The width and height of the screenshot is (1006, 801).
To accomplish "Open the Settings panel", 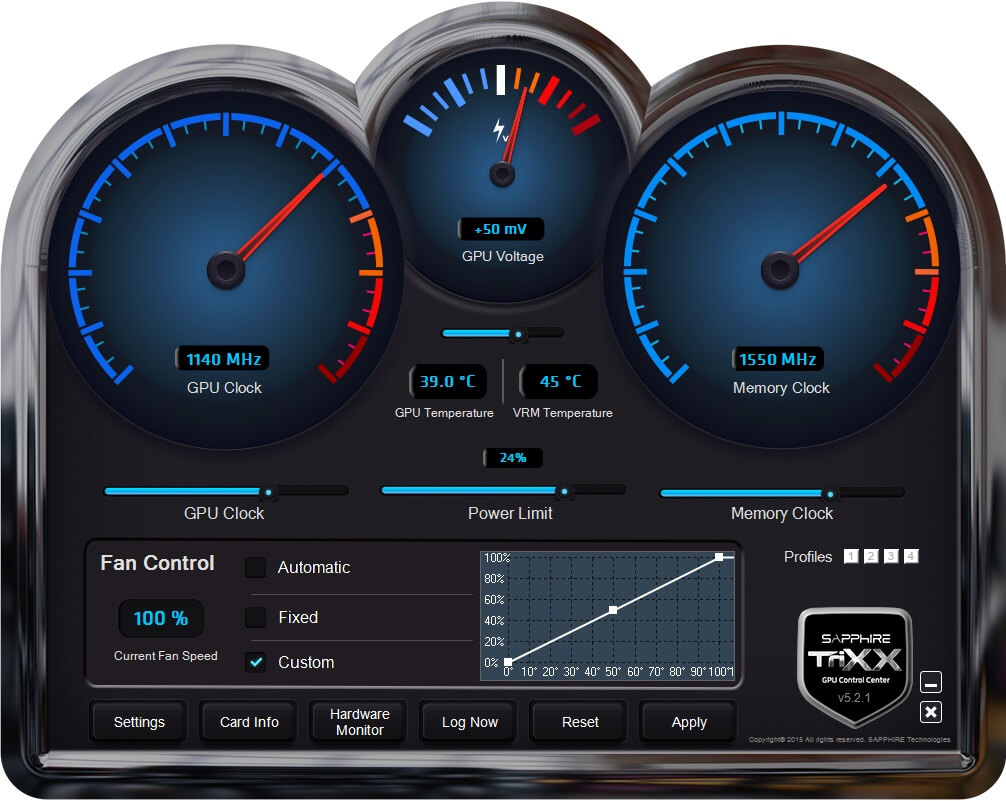I will [x=139, y=722].
